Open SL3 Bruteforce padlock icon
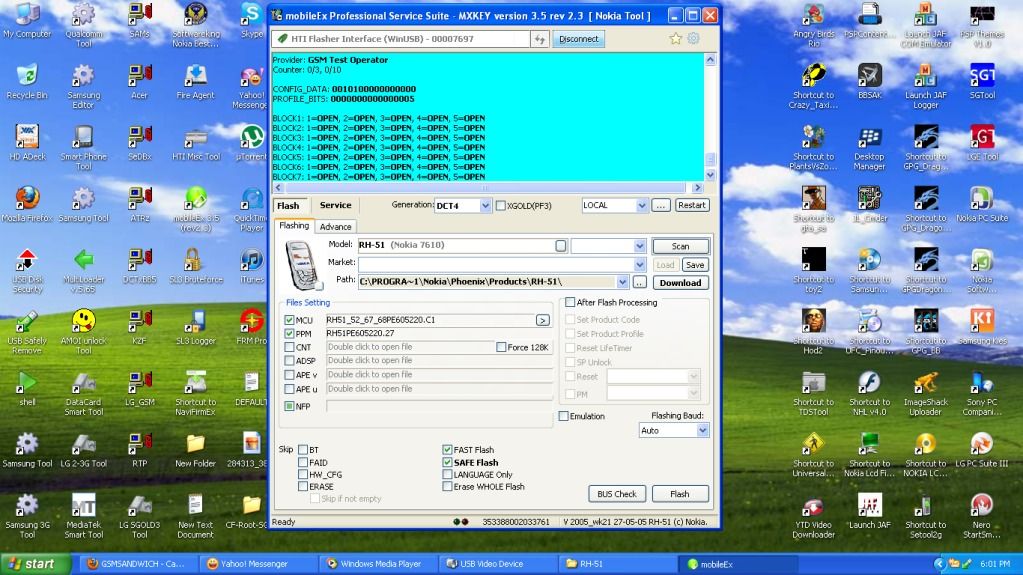 [x=195, y=266]
